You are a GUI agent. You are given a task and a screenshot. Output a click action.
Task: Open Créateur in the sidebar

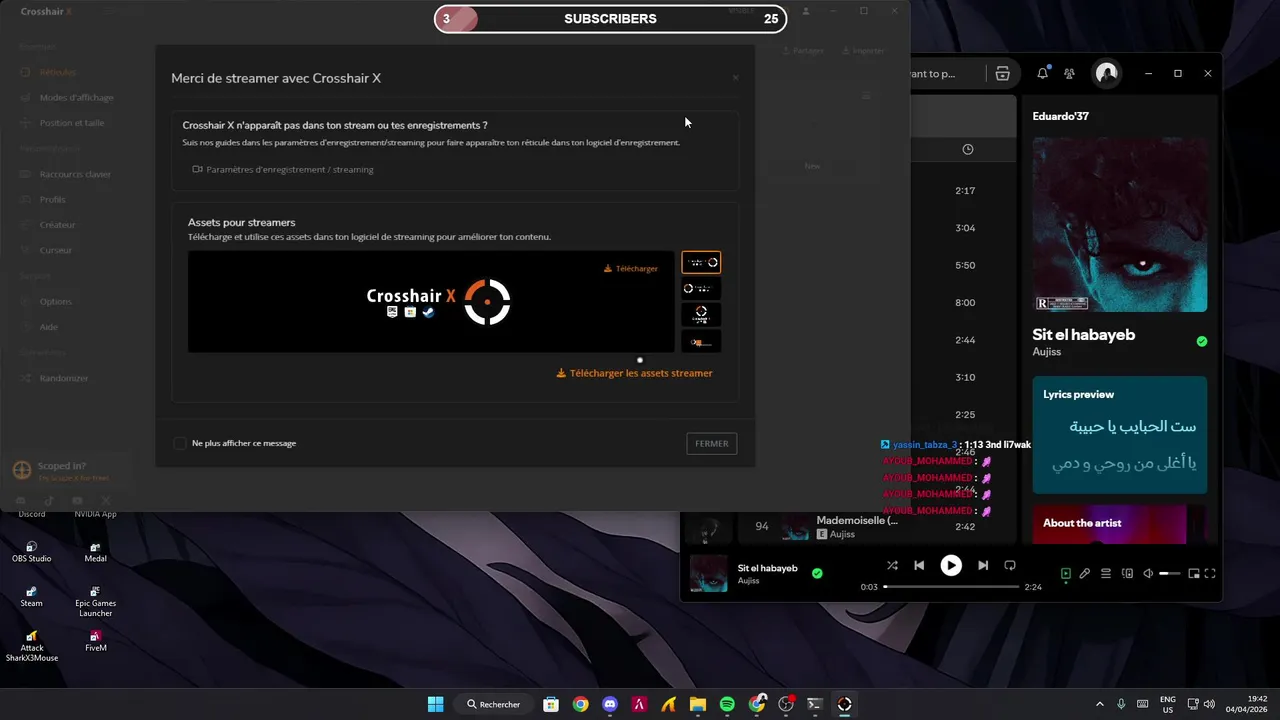click(48, 225)
